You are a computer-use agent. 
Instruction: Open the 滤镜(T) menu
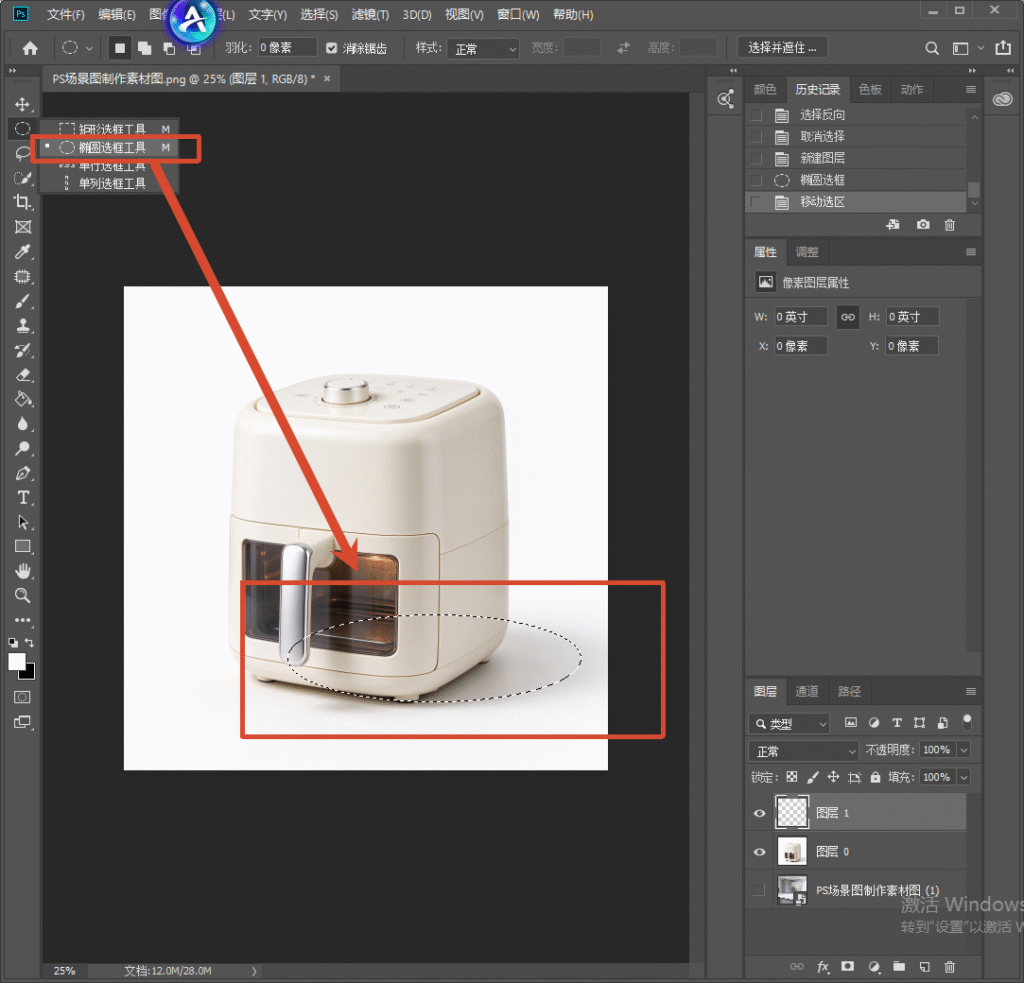click(x=370, y=14)
